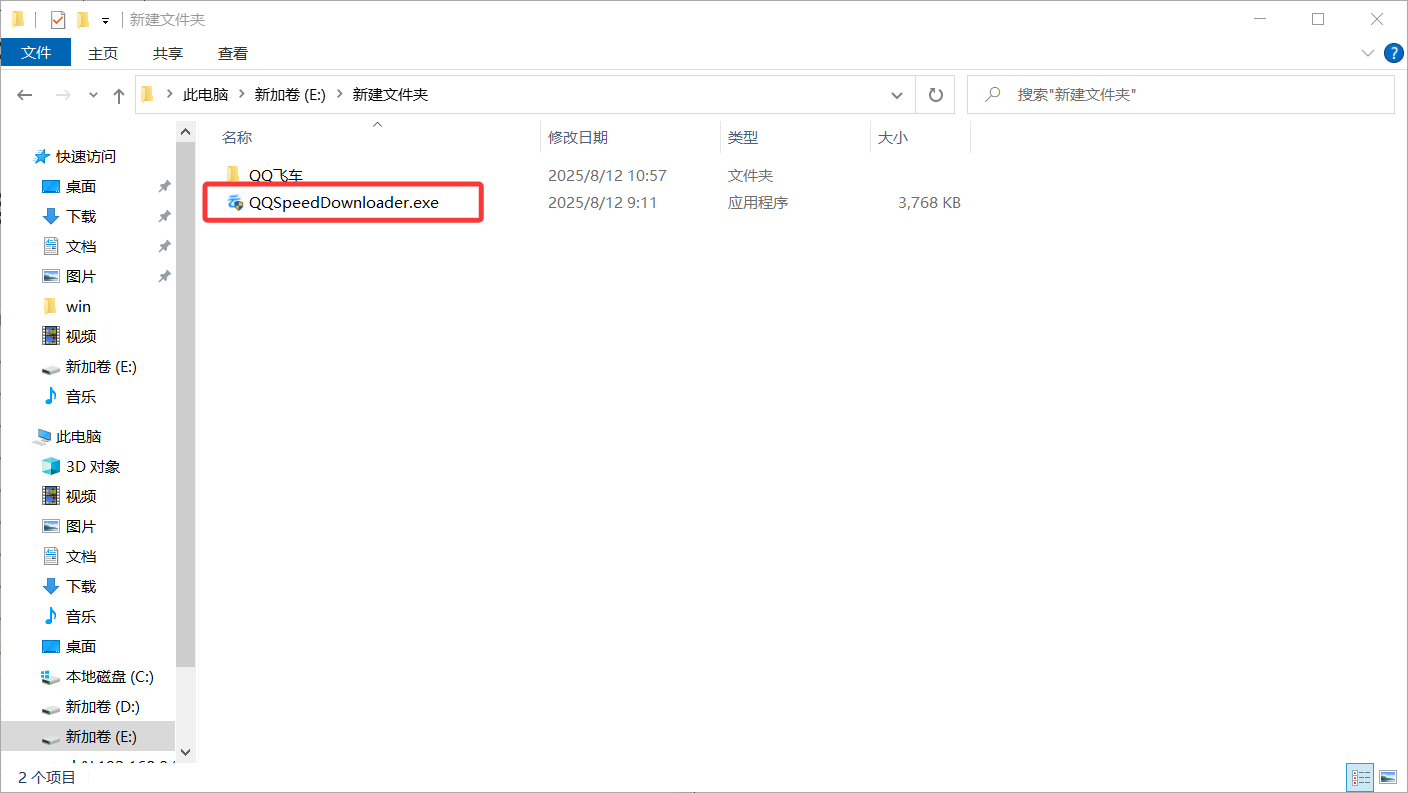The width and height of the screenshot is (1408, 793).
Task: Open pinned 图片 under 快速访问
Action: (81, 276)
